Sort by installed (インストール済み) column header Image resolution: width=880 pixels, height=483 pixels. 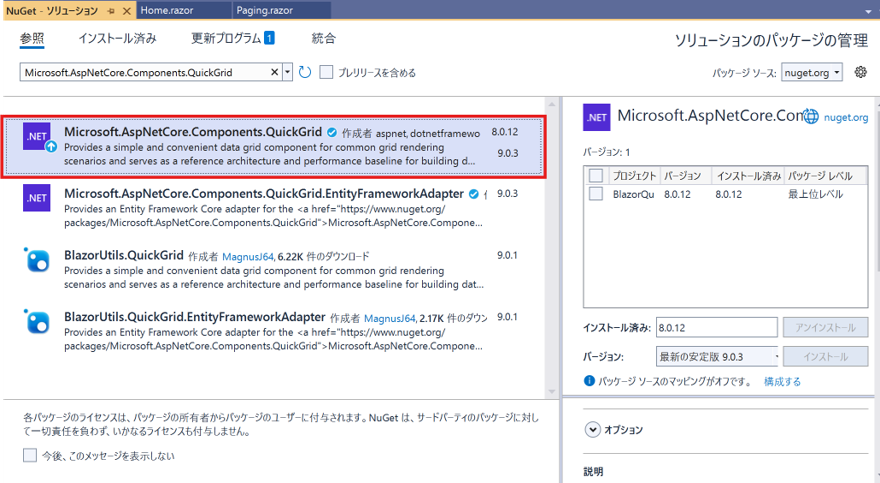pos(748,176)
